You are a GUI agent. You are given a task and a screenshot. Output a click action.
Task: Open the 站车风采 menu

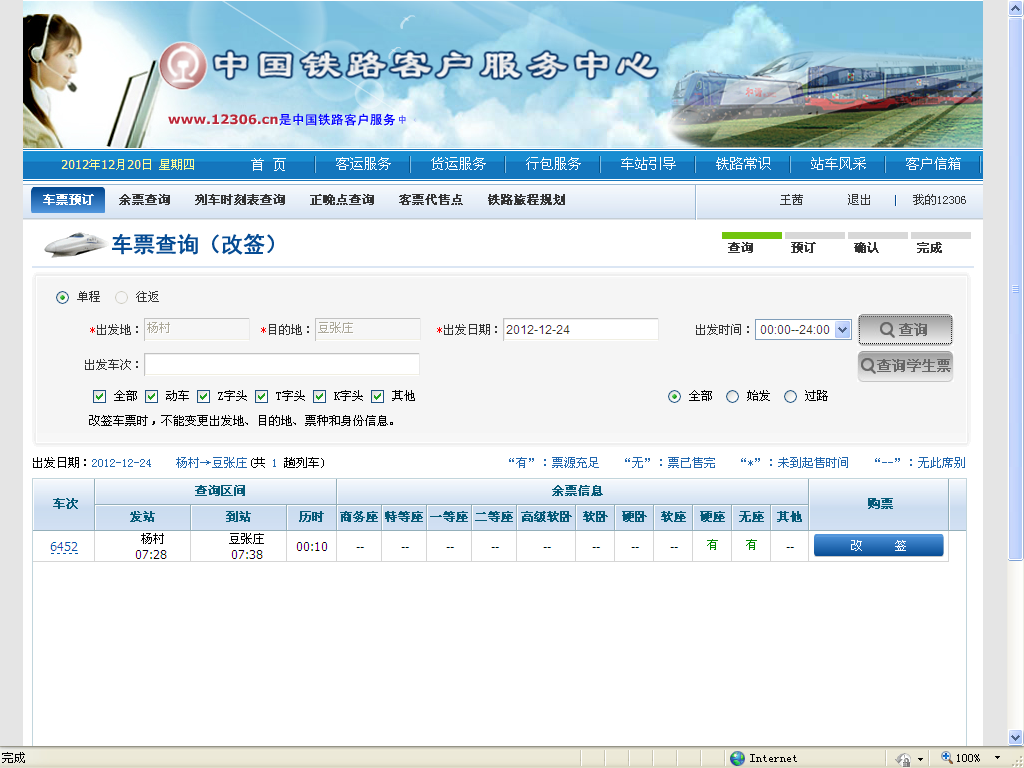tap(838, 165)
